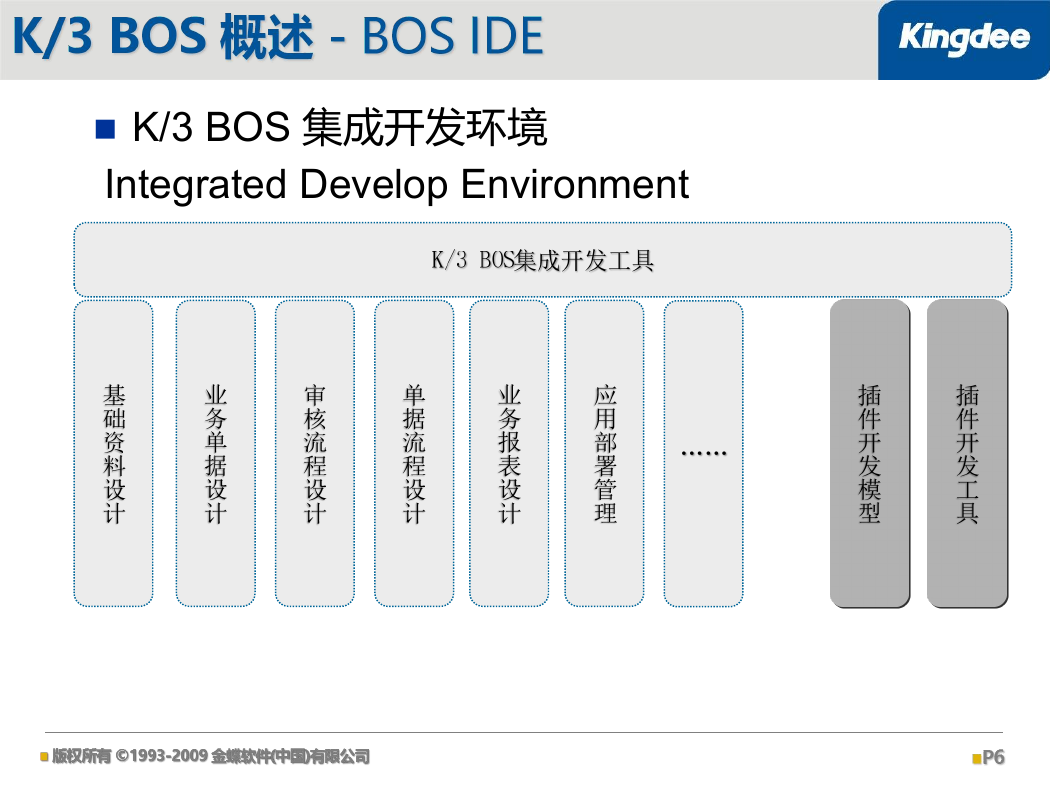Image resolution: width=1050 pixels, height=788 pixels.
Task: Select the '应用部署管理' column box
Action: pyautogui.click(x=605, y=453)
